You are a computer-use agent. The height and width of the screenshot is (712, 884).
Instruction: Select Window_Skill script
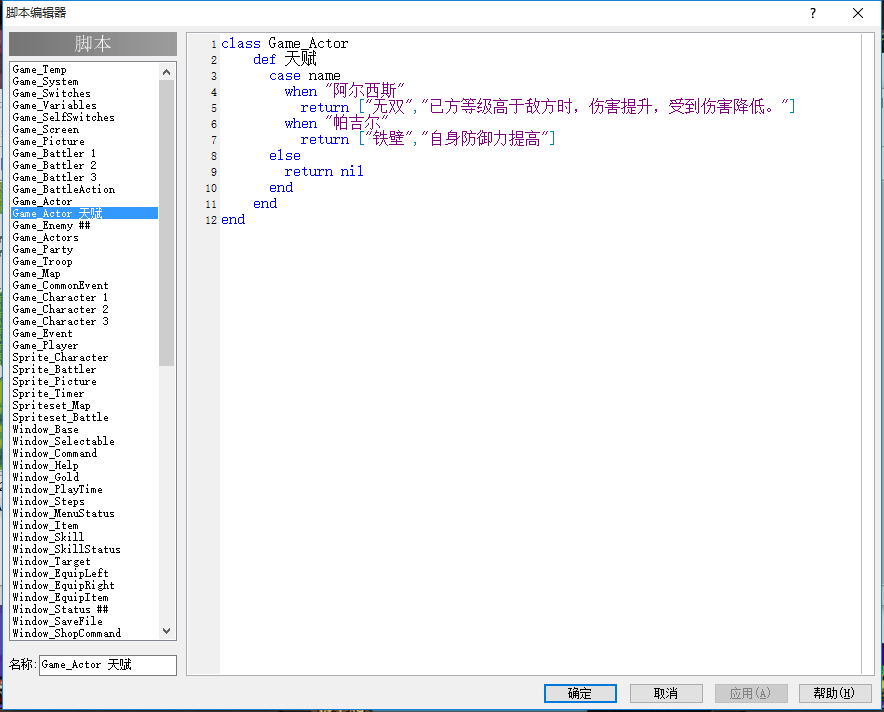pyautogui.click(x=85, y=537)
